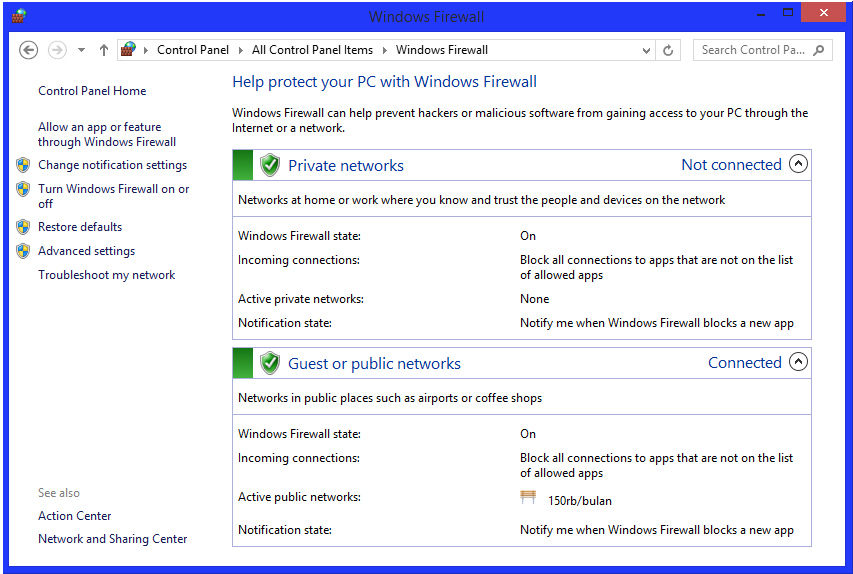Click green shield icon of Private networks

point(269,165)
